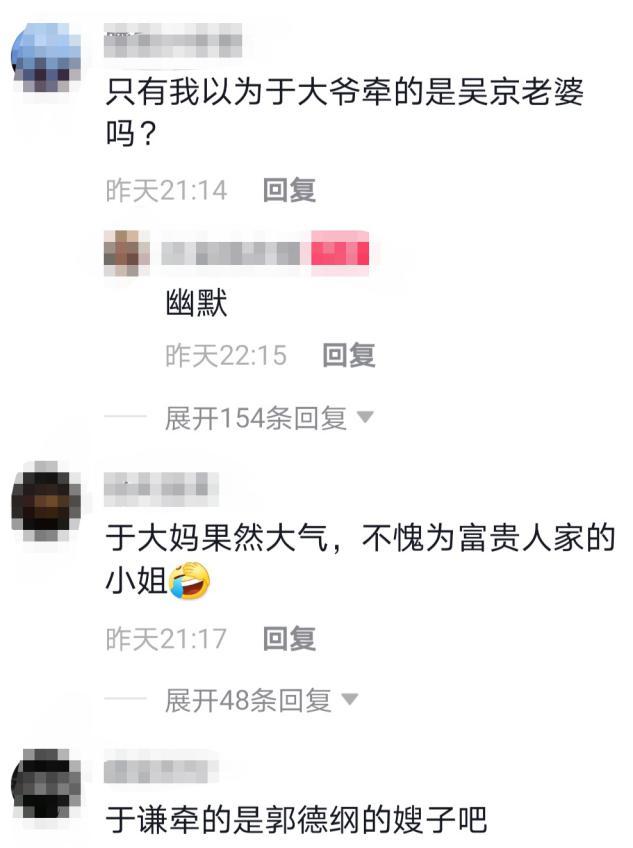Select the comment text 只有我以为于大爷牵的是吴京老婆吗
633x848 pixels.
[x=344, y=112]
